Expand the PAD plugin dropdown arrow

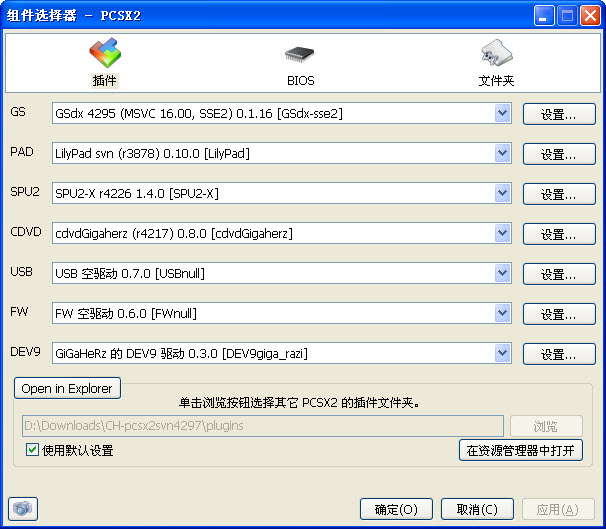[x=502, y=153]
